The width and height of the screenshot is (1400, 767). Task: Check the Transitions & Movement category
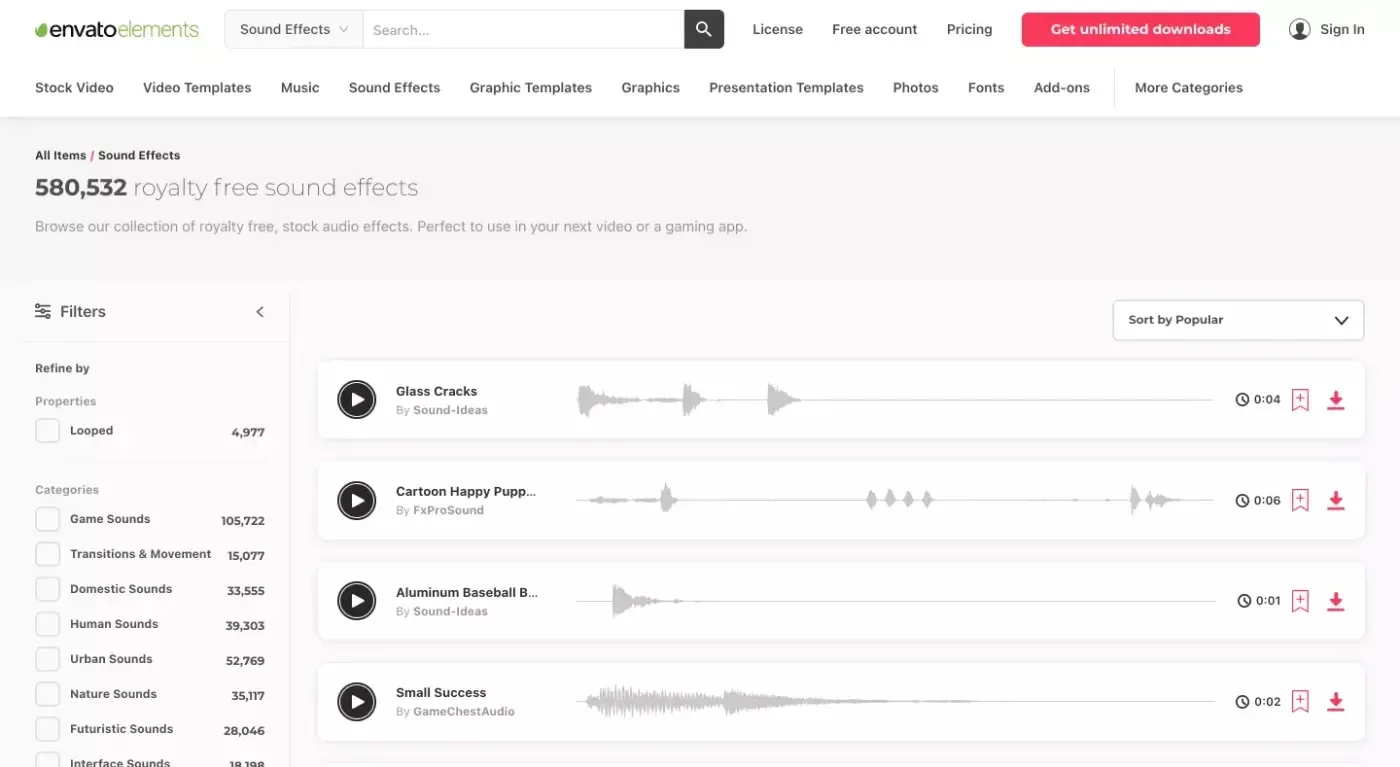47,554
